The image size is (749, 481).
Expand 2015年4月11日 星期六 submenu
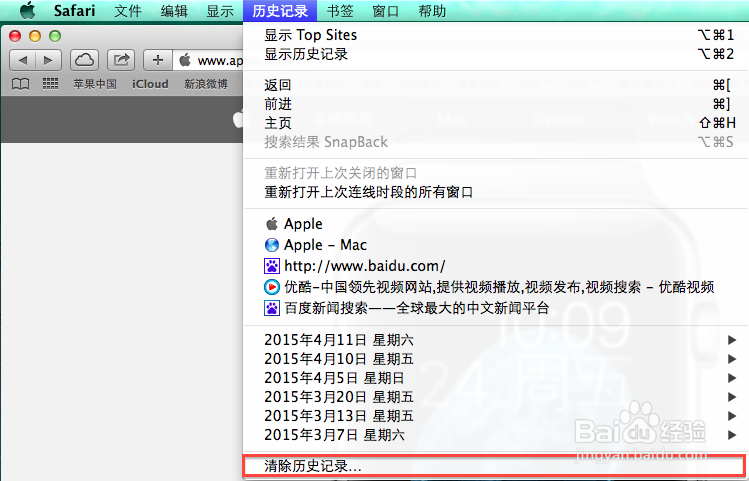[496, 340]
